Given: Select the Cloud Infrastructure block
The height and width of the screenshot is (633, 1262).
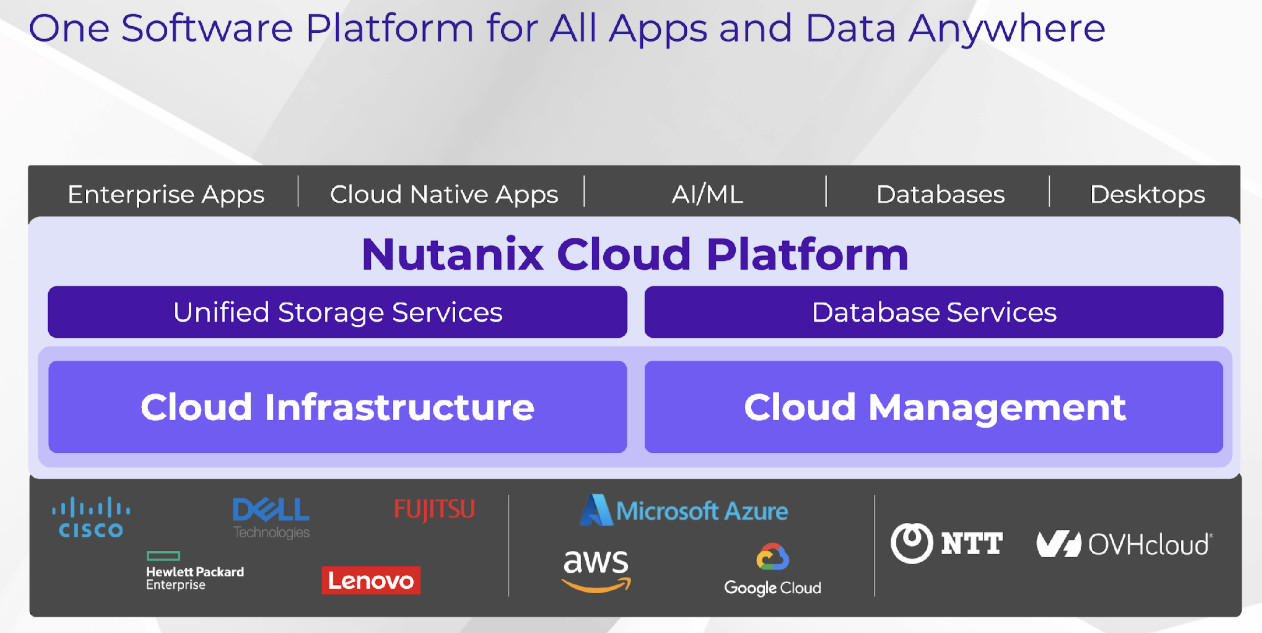Looking at the screenshot, I should coord(337,407).
